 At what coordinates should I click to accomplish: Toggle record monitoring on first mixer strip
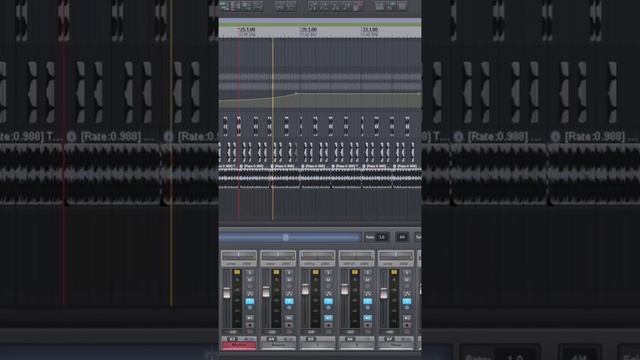click(250, 318)
